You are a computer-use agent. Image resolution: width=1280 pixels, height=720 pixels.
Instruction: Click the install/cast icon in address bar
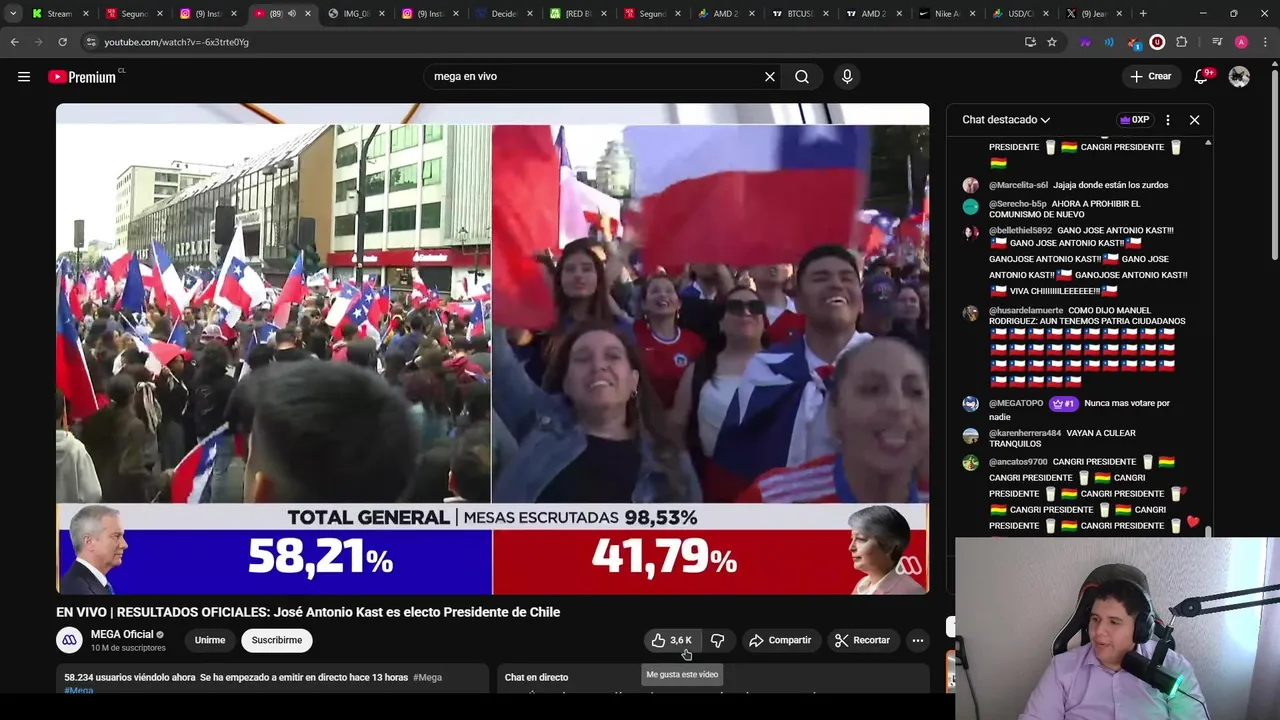[x=1030, y=42]
